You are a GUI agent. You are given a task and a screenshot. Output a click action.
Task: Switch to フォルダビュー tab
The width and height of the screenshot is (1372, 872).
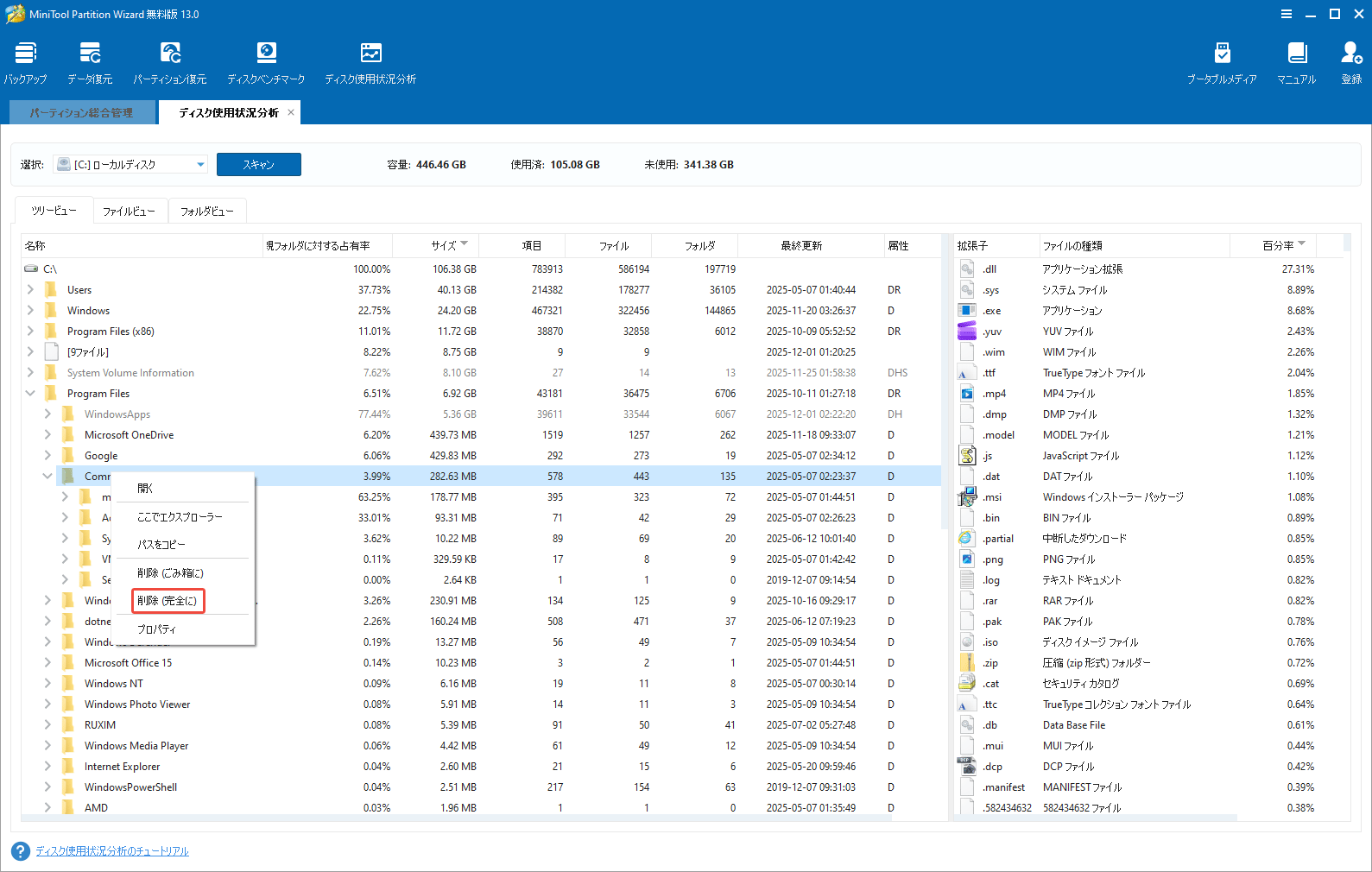pyautogui.click(x=207, y=211)
